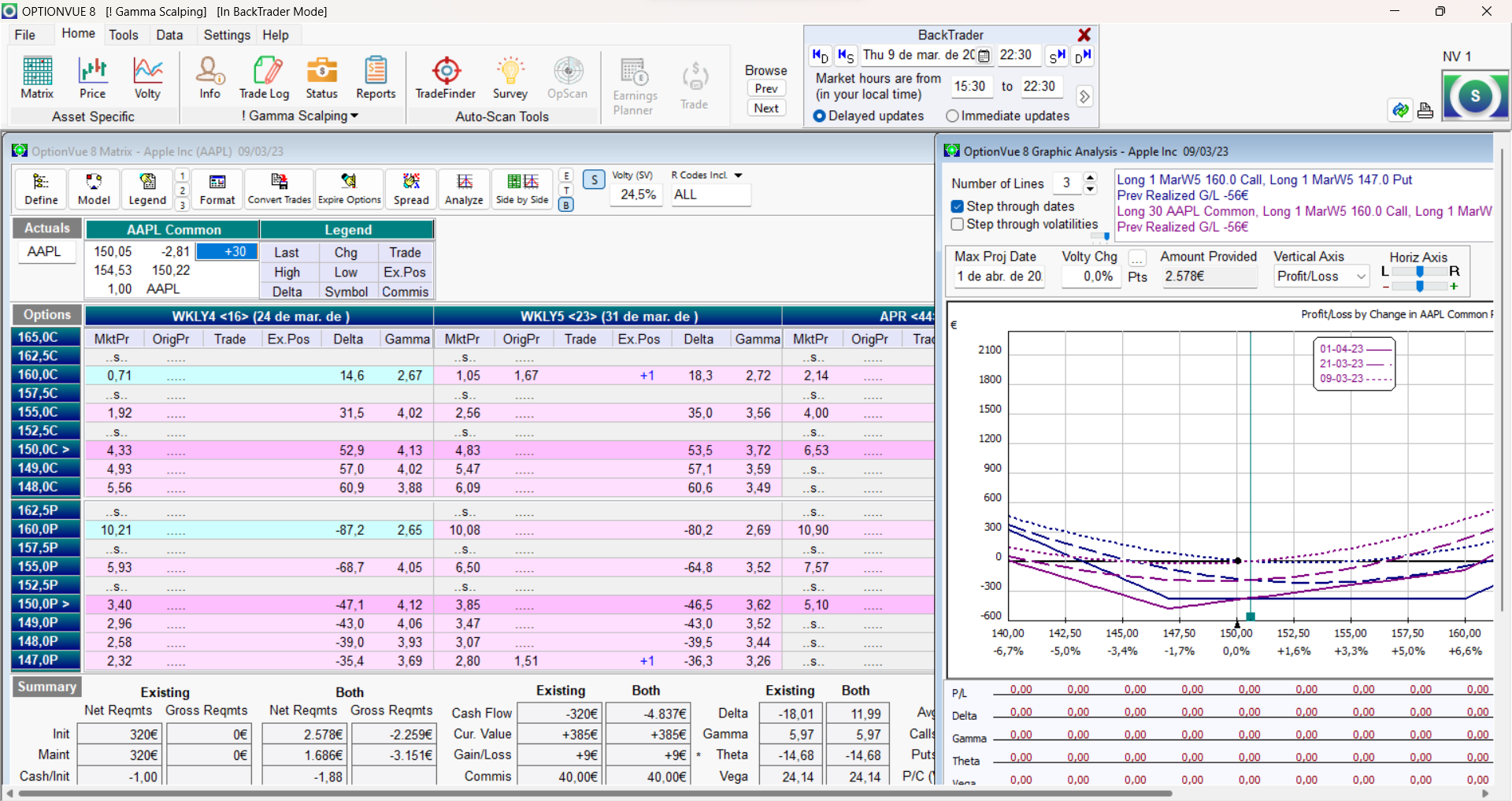Adjust the Horiz Axis minus-plus zoom slider
The width and height of the screenshot is (1512, 801).
coord(1420,286)
